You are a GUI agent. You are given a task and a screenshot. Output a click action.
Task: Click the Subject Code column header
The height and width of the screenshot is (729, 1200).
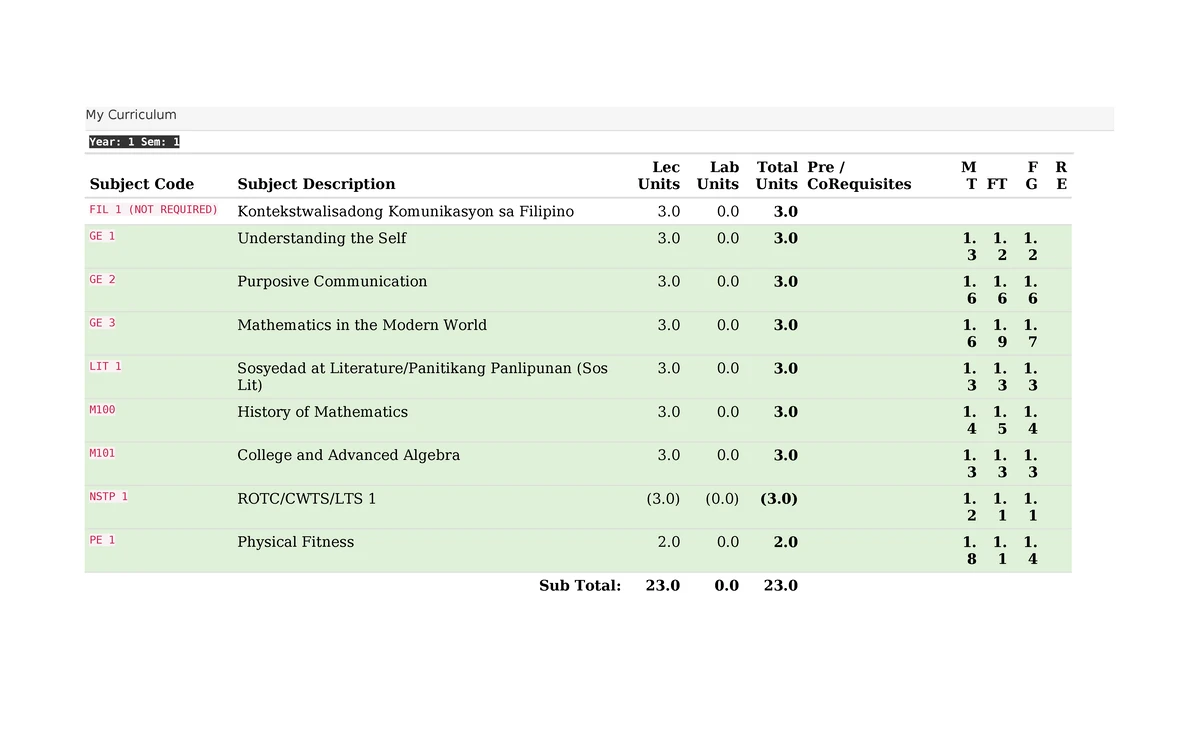[142, 184]
